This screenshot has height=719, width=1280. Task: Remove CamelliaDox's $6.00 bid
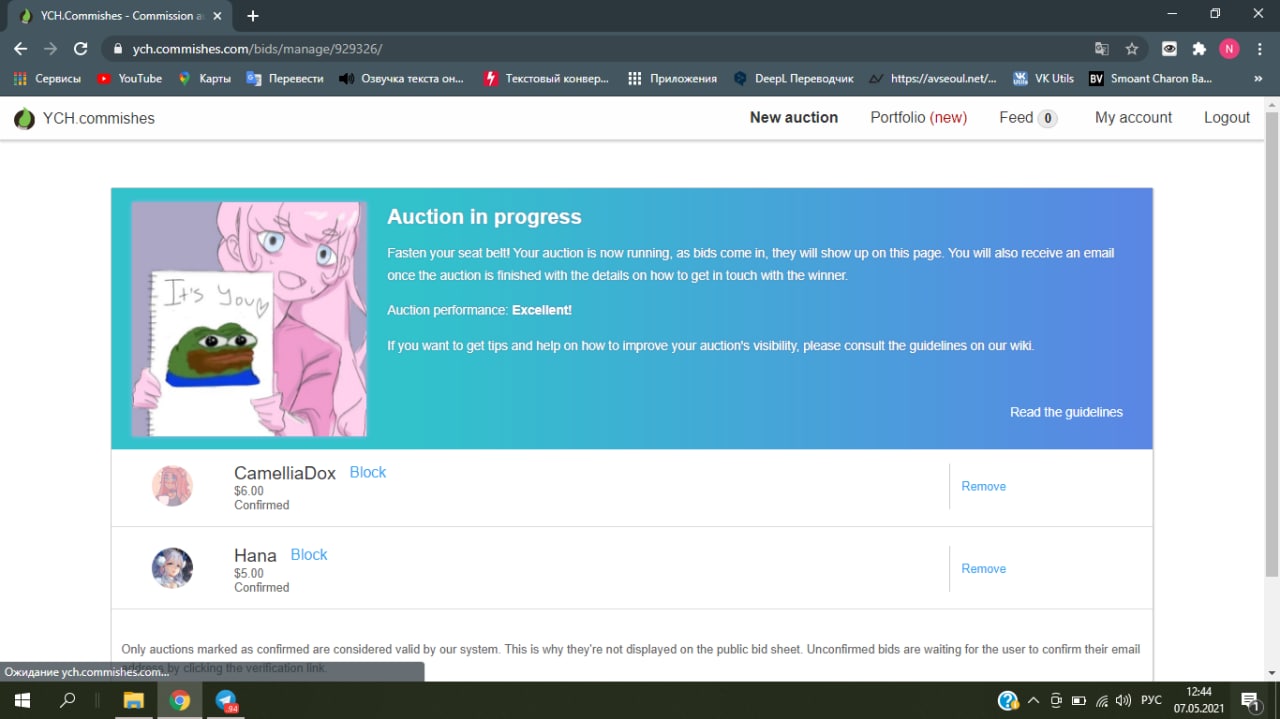[x=983, y=486]
